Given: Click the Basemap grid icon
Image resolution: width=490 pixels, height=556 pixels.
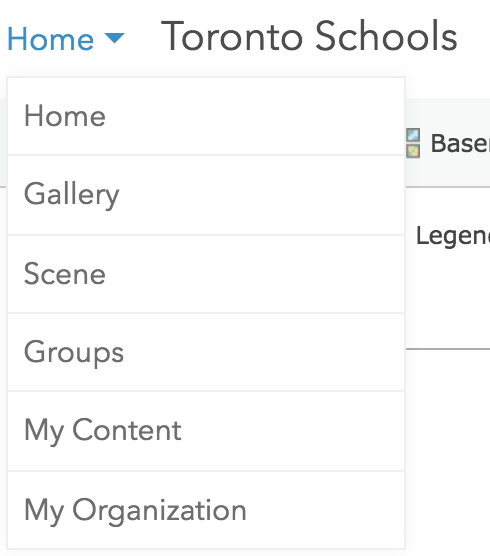Looking at the screenshot, I should pos(413,143).
